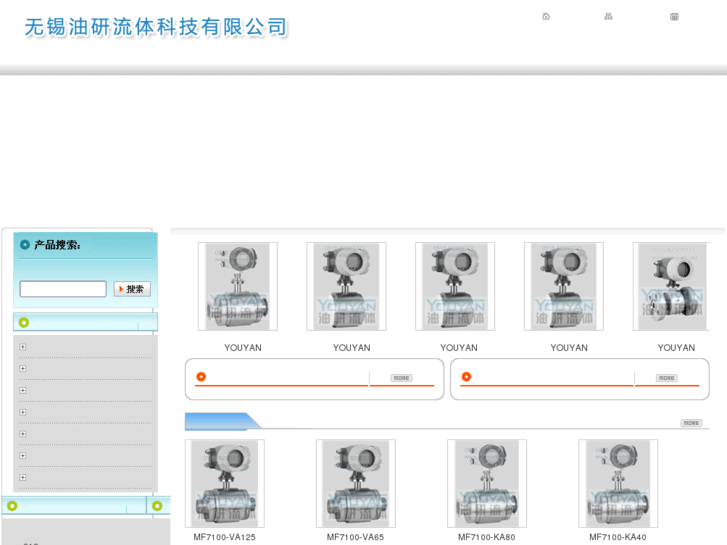Expand the seventh sidebar category plus

pyautogui.click(x=23, y=478)
